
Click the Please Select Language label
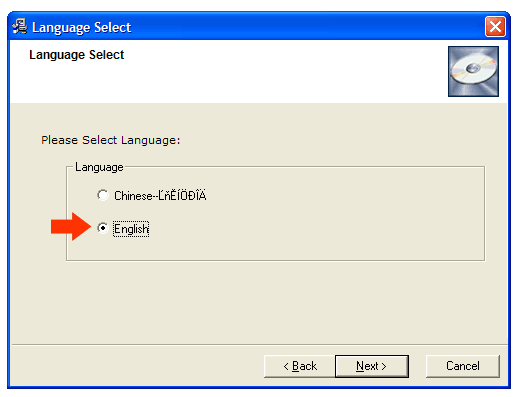click(110, 140)
